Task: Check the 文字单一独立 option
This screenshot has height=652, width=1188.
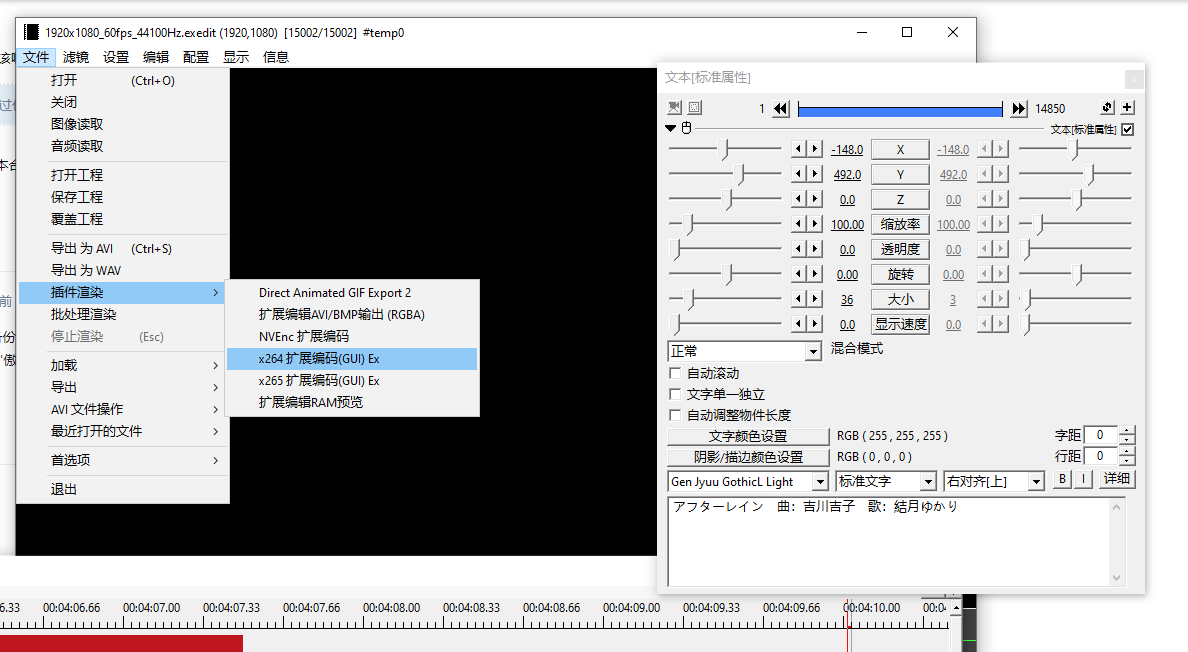Action: (675, 394)
